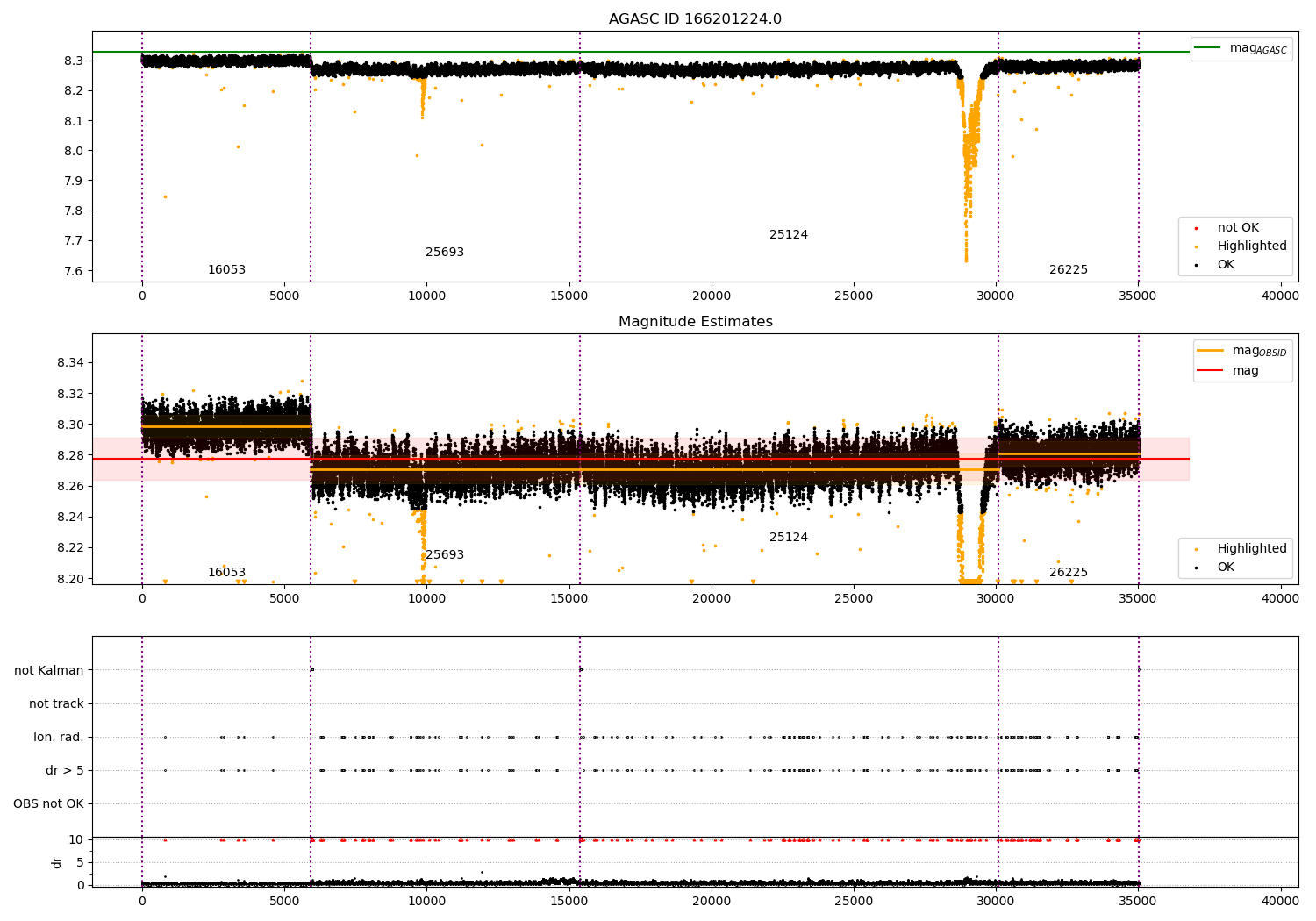Select the mag AGASC legend label
The image size is (1316, 921).
1258,48
